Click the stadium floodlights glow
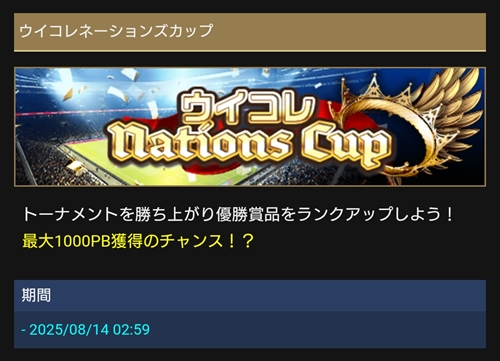This screenshot has height=361, width=500. 67,87
